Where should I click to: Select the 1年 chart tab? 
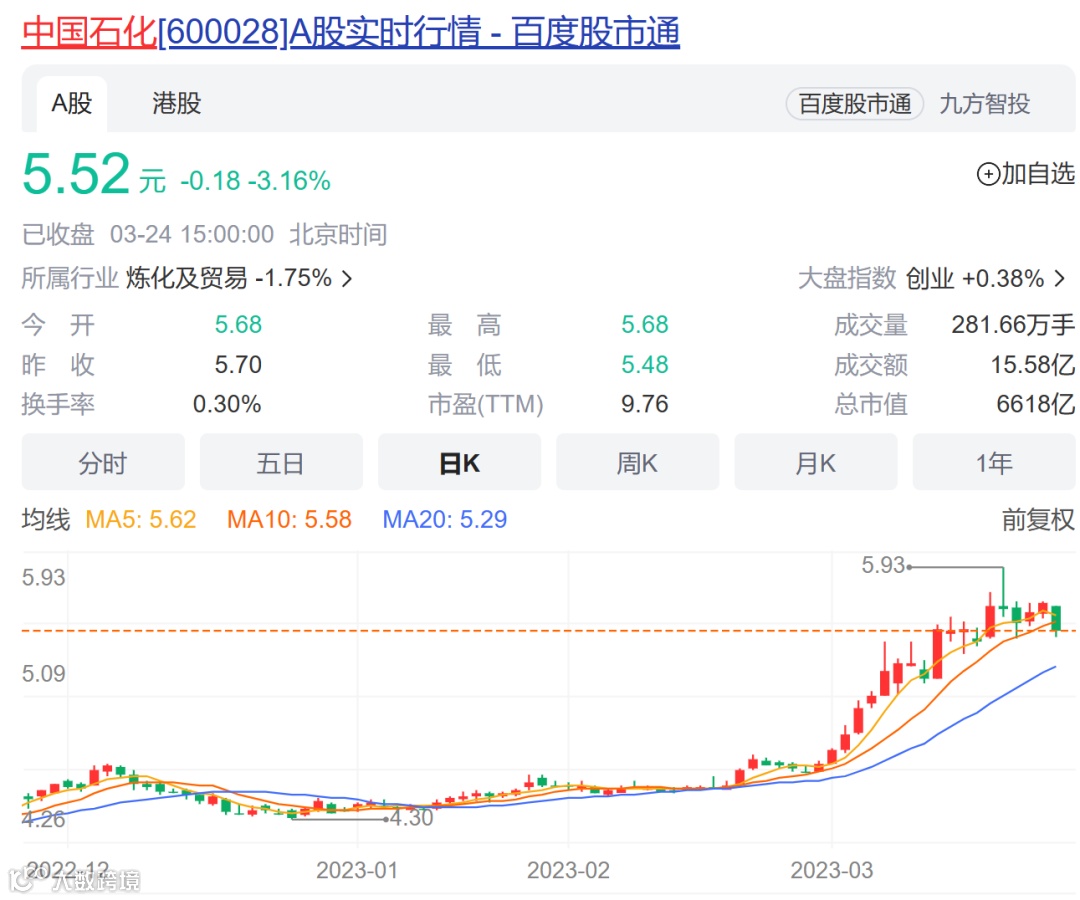(x=994, y=463)
